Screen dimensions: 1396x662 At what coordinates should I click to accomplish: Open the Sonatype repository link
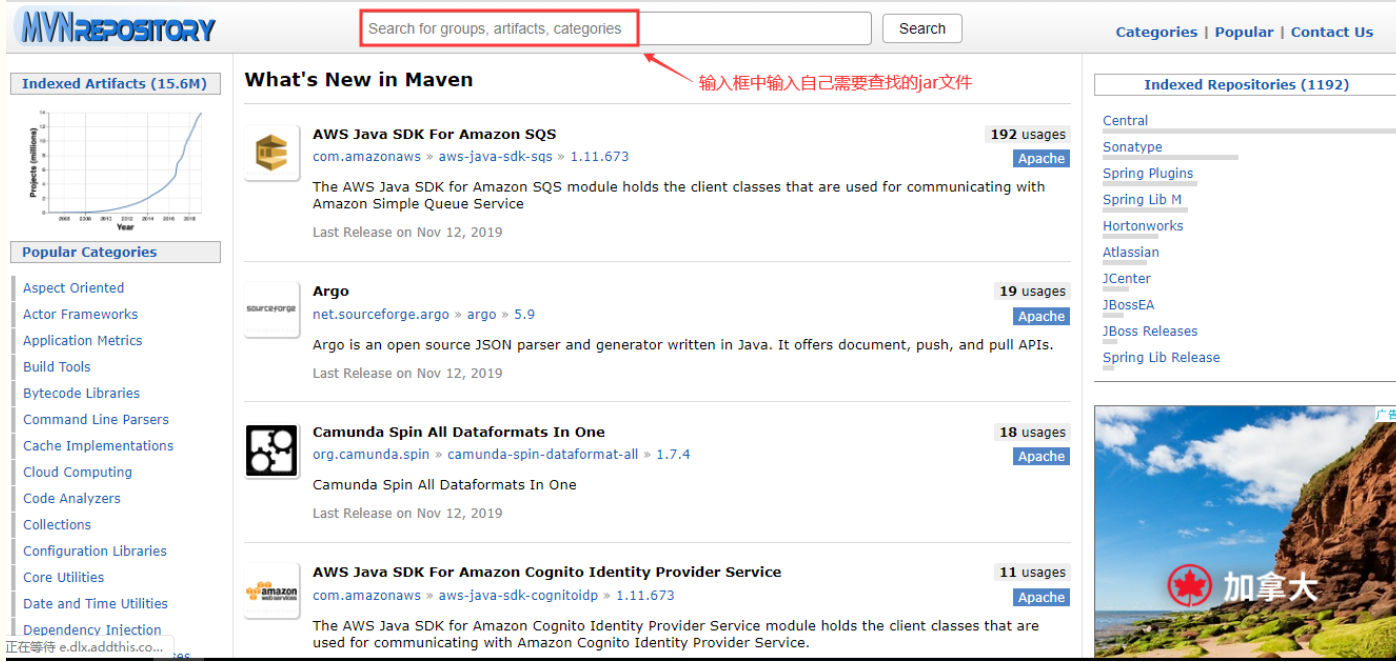tap(1132, 147)
